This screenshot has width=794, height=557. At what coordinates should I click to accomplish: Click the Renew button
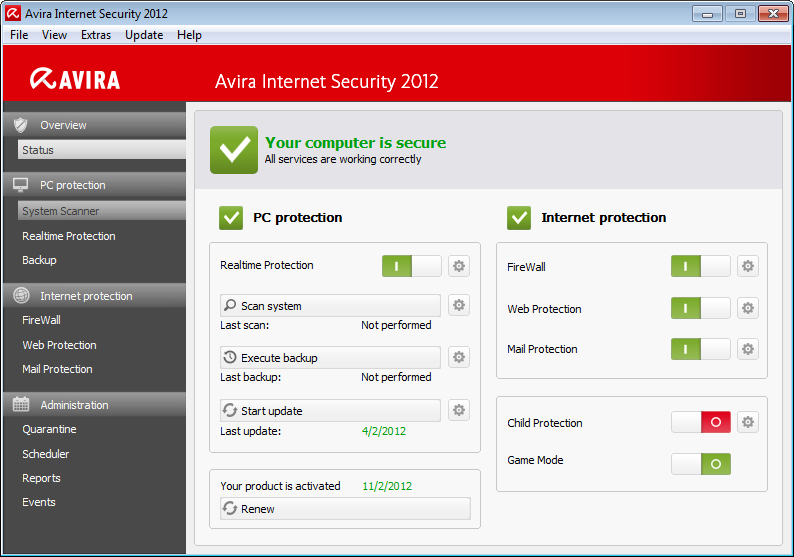[x=345, y=509]
